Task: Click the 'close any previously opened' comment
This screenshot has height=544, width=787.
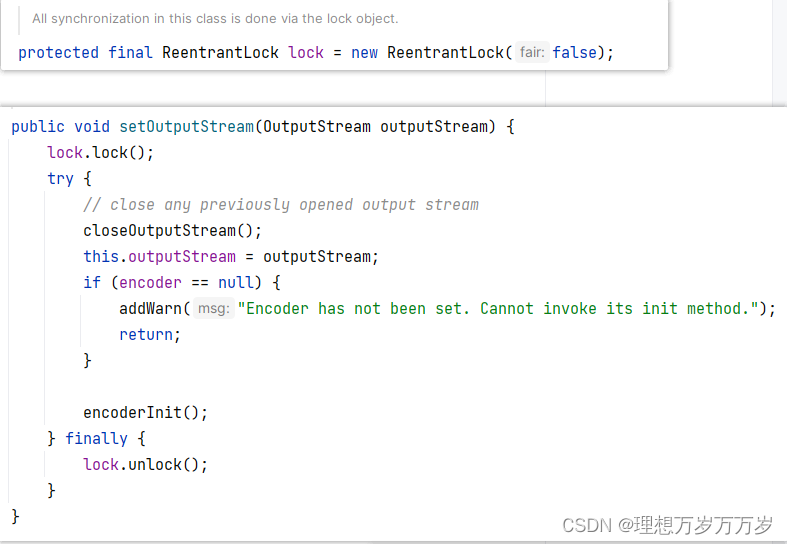Action: (281, 205)
